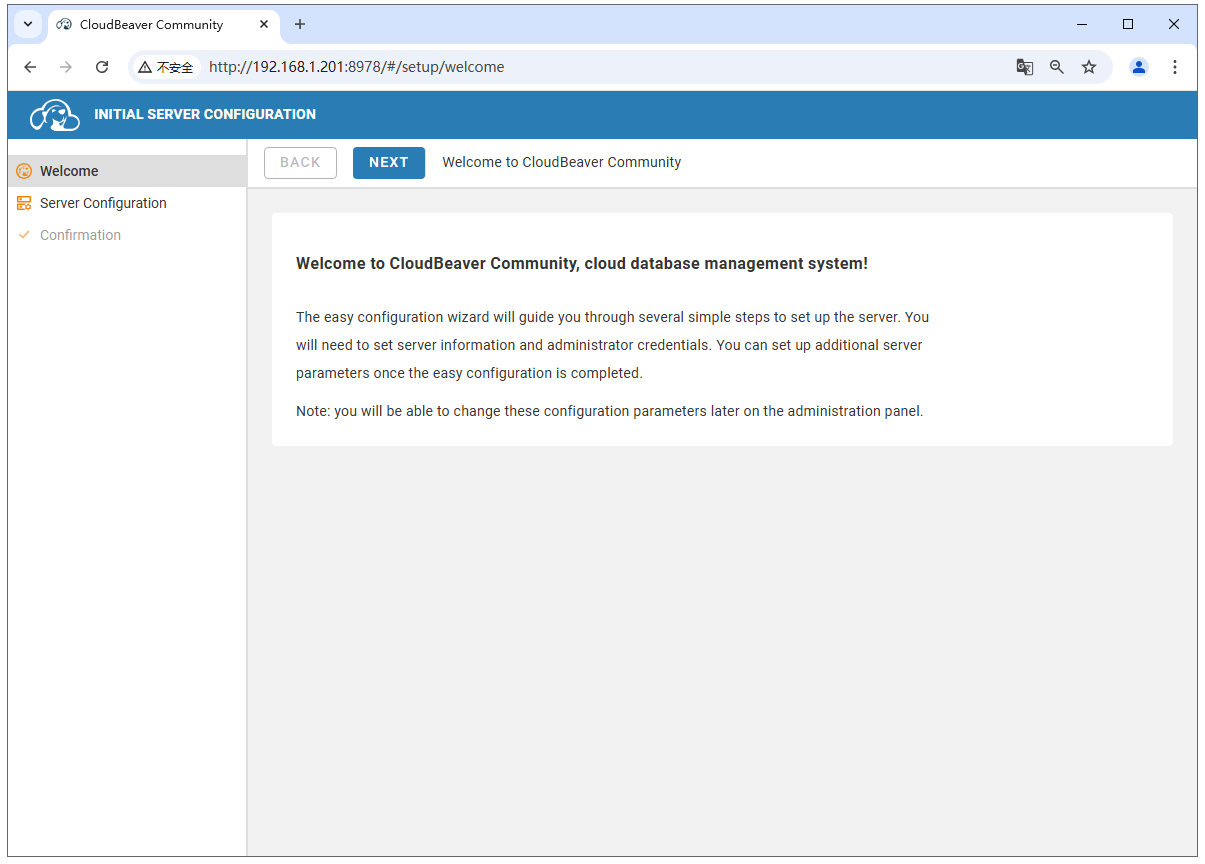Click the BACK button
1205x864 pixels.
[300, 163]
